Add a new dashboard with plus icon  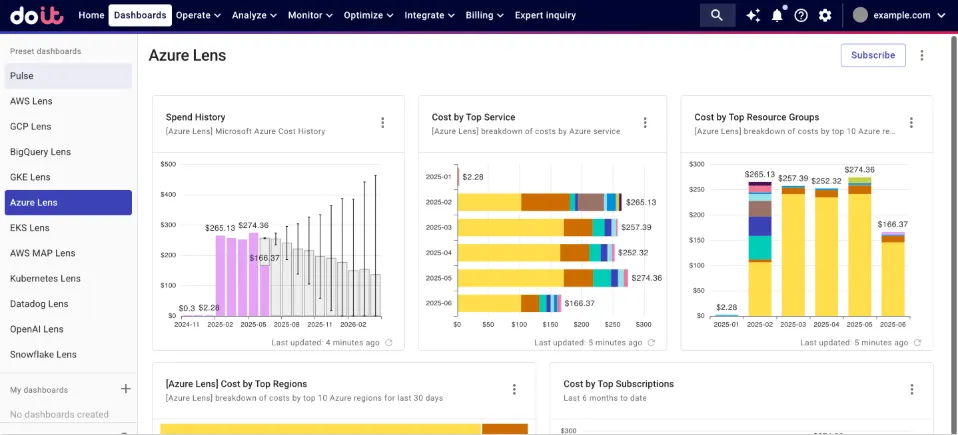pyautogui.click(x=125, y=389)
